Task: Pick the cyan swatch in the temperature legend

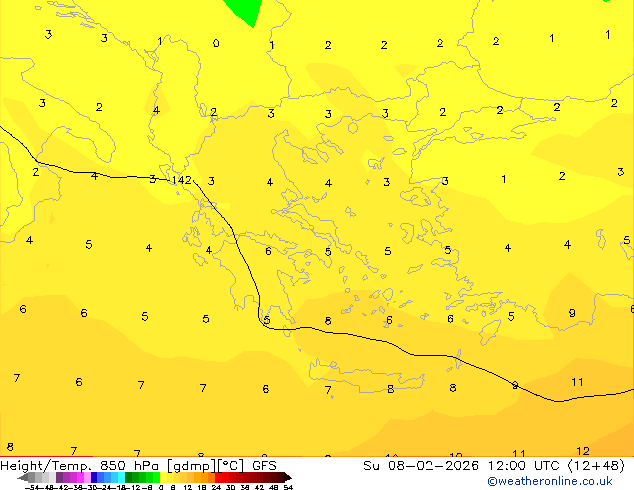Action: [x=121, y=477]
